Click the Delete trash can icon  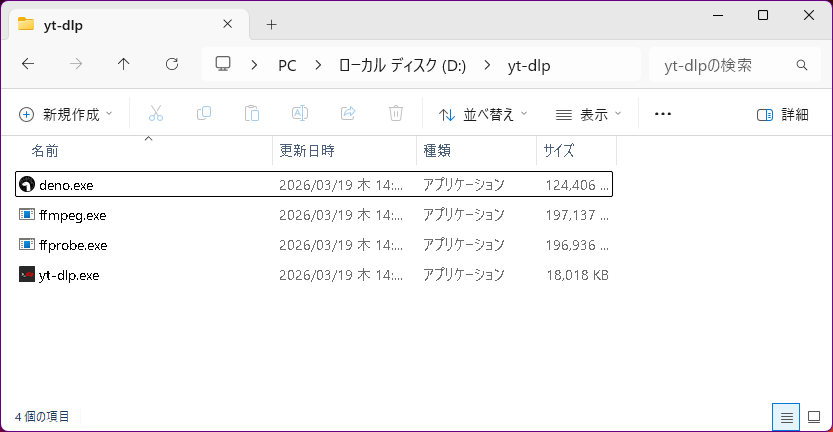pos(396,114)
